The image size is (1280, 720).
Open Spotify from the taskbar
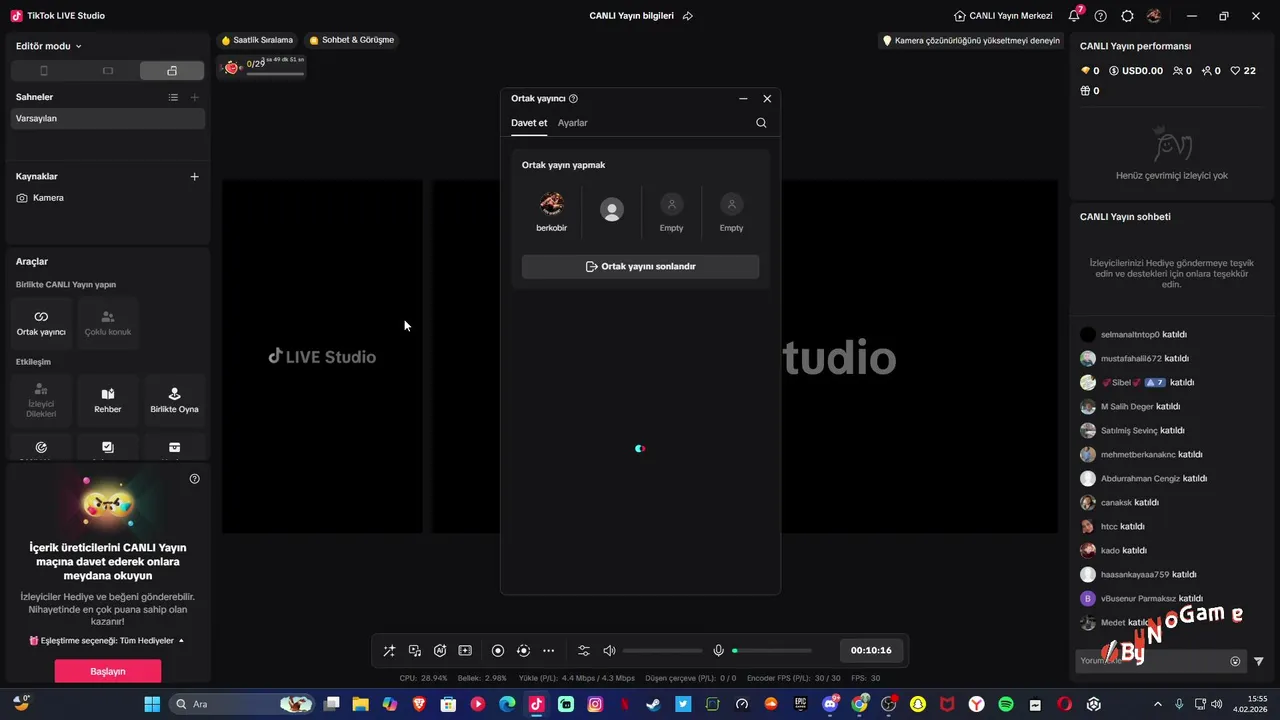1006,704
